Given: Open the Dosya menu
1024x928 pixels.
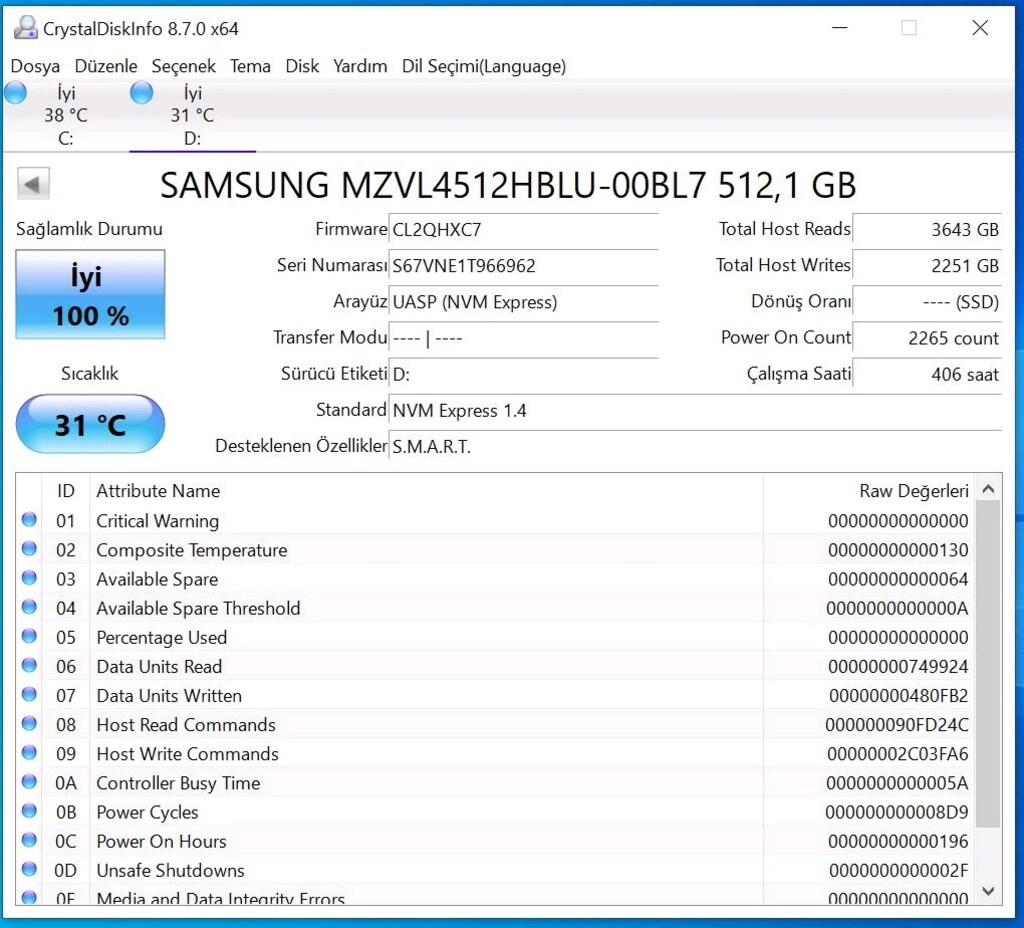Looking at the screenshot, I should coord(35,67).
